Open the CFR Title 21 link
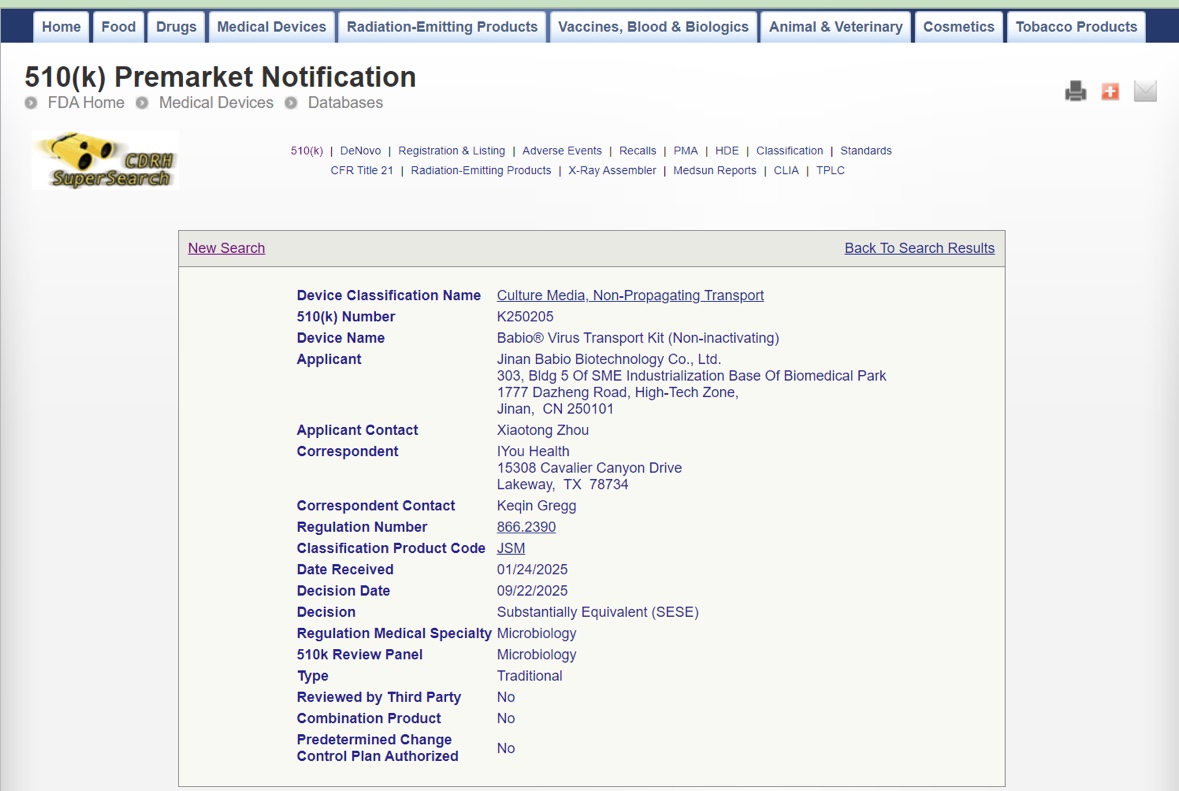Screen dimensions: 1179x791 pyautogui.click(x=362, y=171)
